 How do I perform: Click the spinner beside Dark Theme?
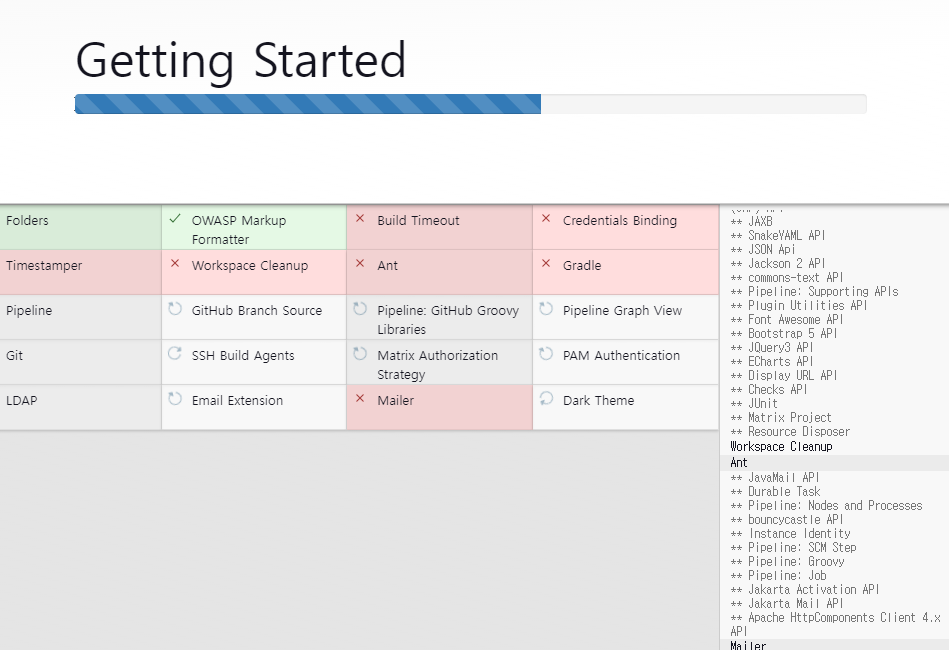pos(546,398)
